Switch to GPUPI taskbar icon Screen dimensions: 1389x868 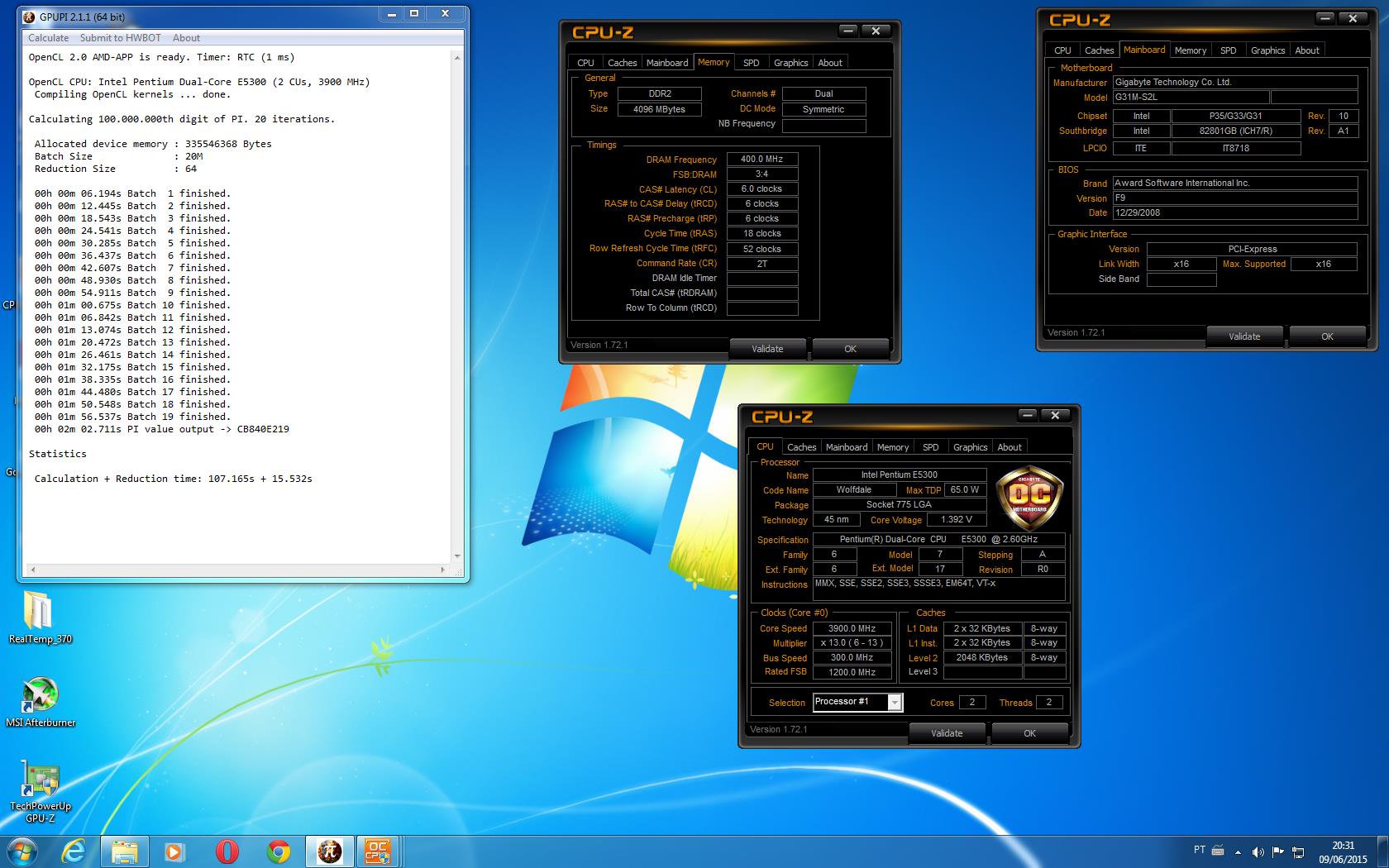coord(330,851)
